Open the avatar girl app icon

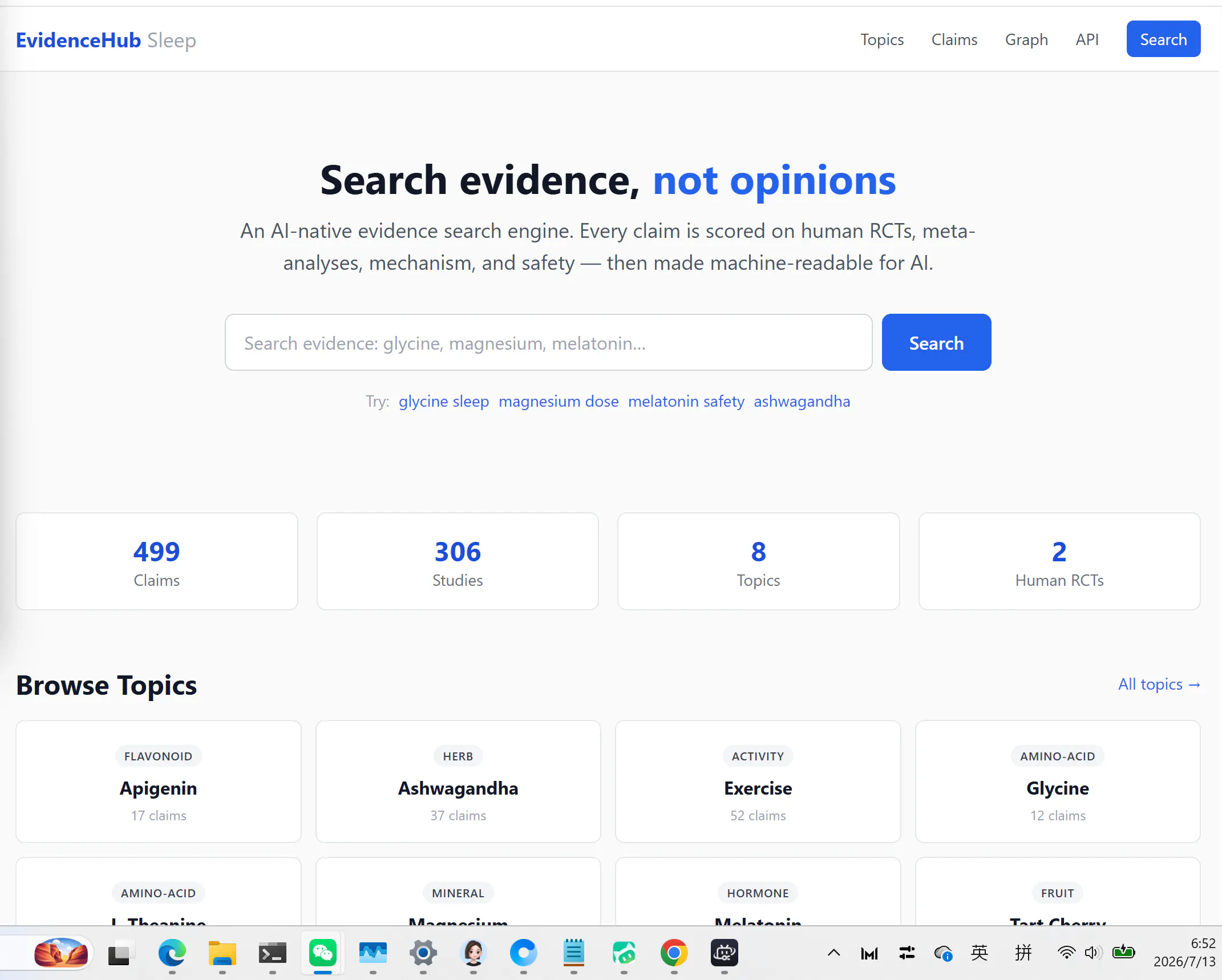473,953
